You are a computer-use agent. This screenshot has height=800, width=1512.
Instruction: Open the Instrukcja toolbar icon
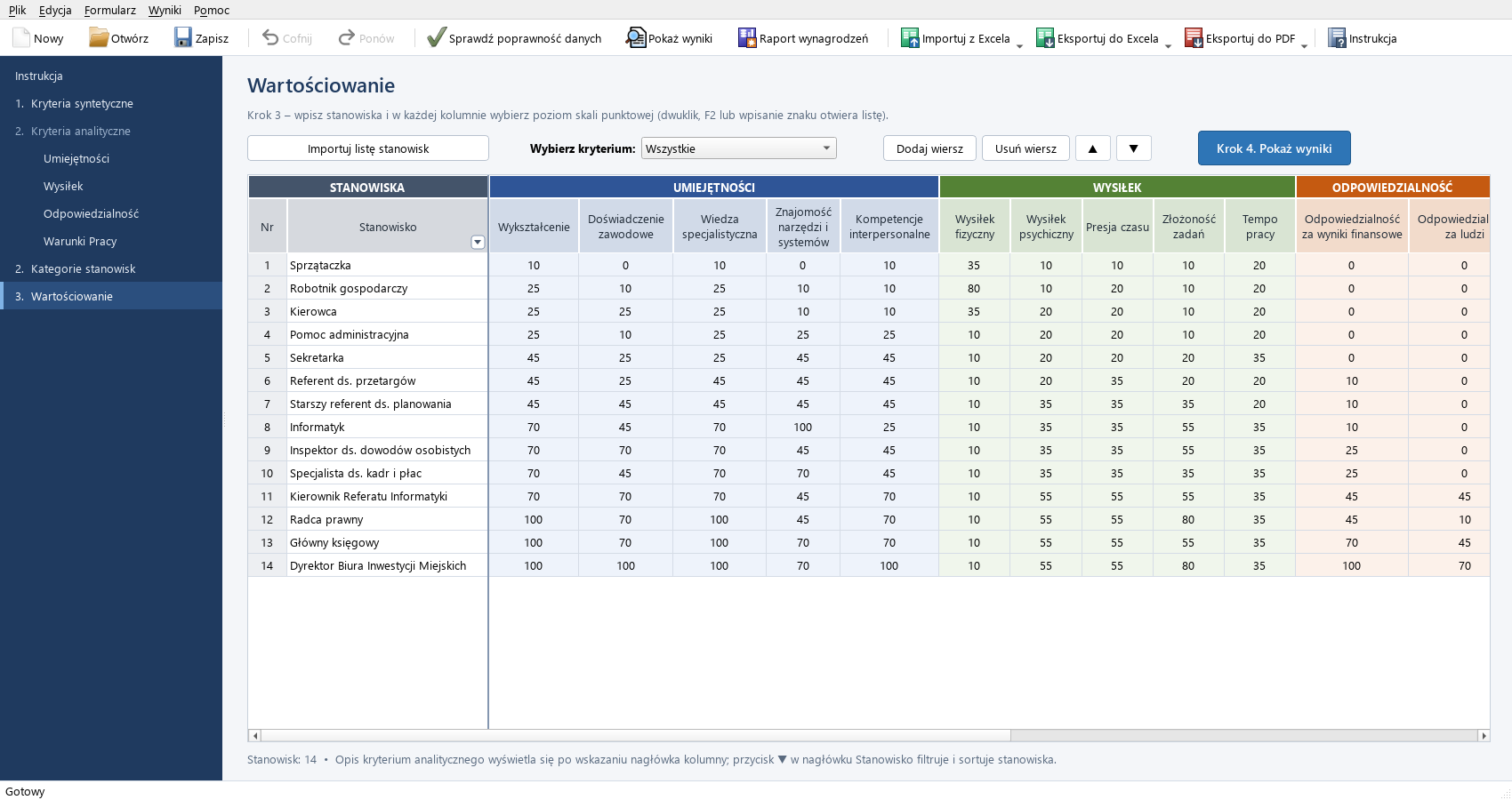coord(1337,38)
